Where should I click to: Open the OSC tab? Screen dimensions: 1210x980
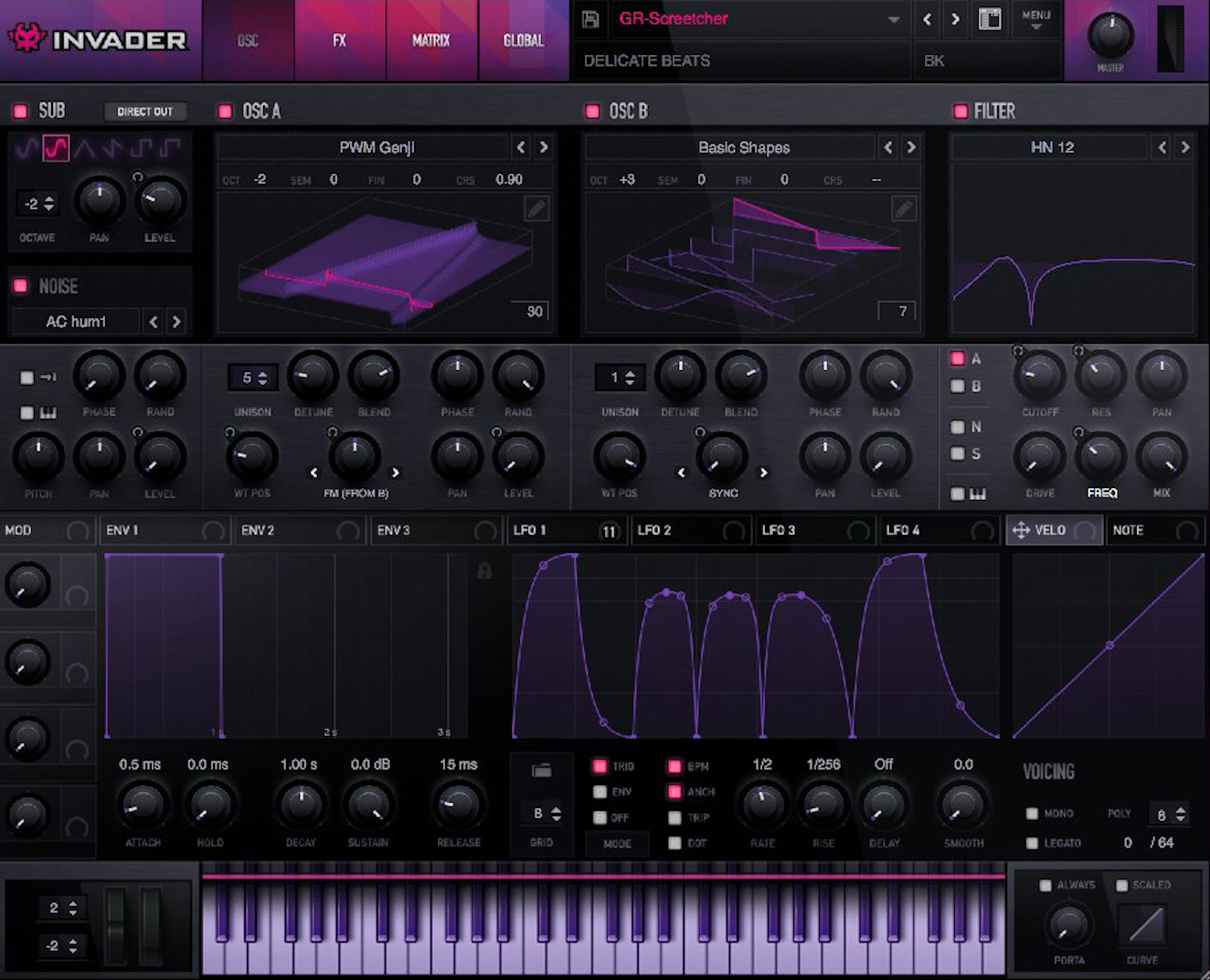coord(248,40)
